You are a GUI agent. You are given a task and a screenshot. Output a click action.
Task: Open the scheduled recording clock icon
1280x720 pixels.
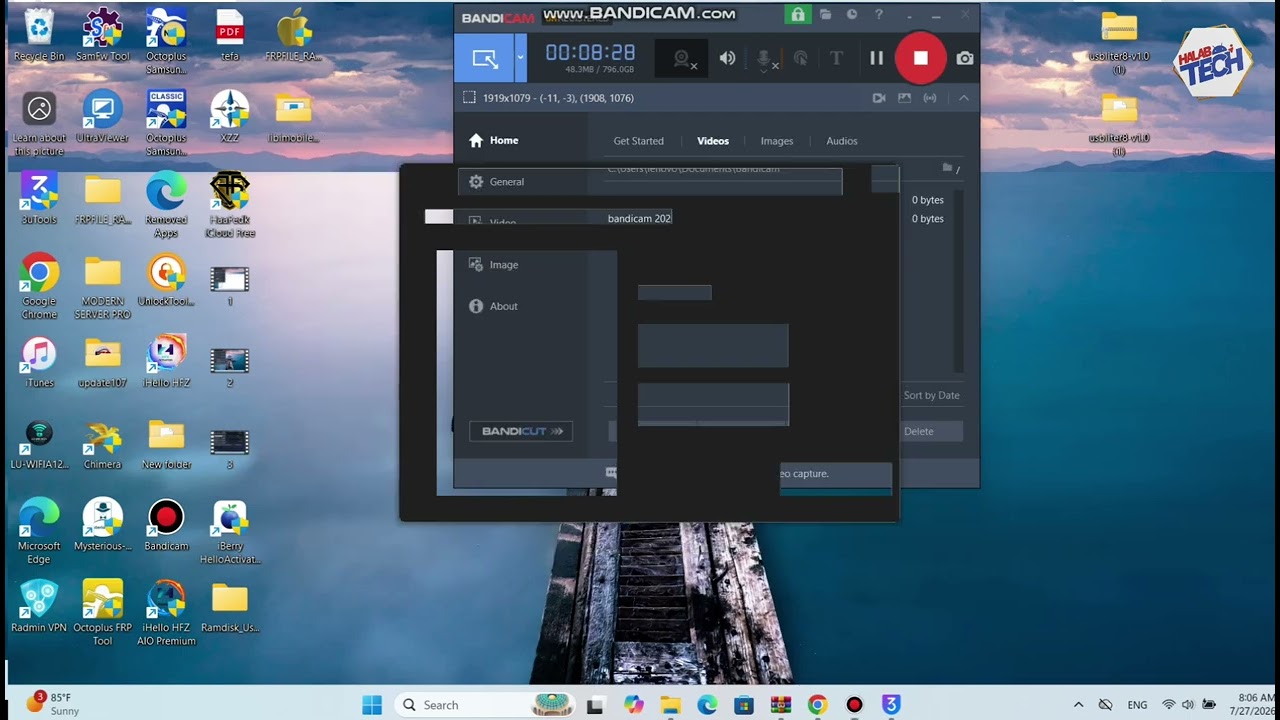tap(852, 15)
